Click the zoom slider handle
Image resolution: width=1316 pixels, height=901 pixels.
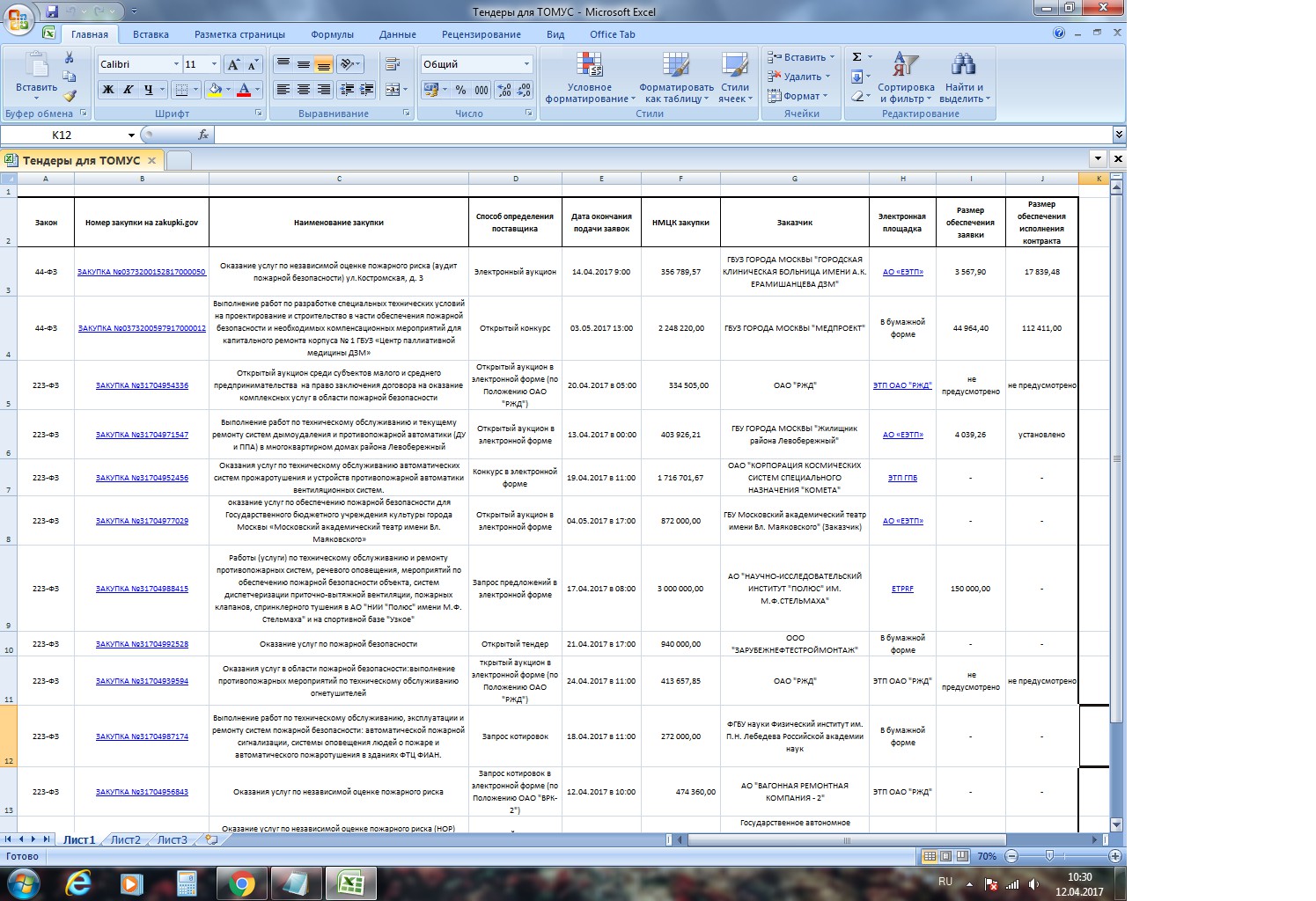1048,856
